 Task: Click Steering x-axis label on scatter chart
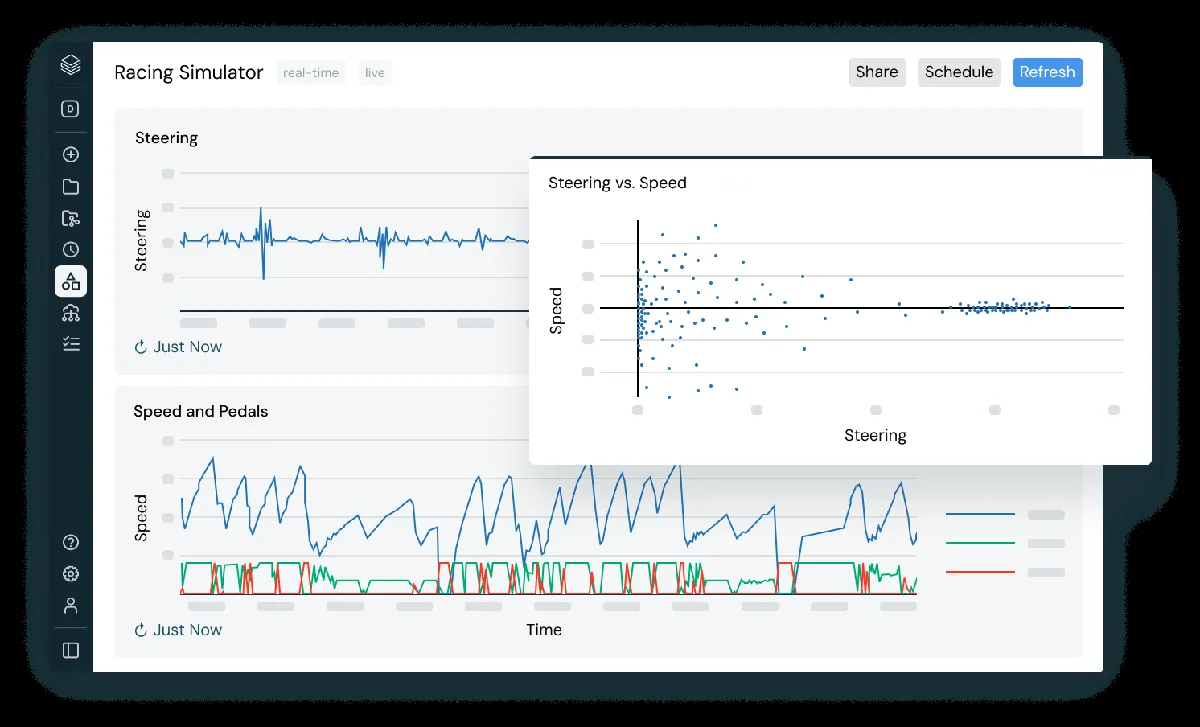[x=875, y=436]
